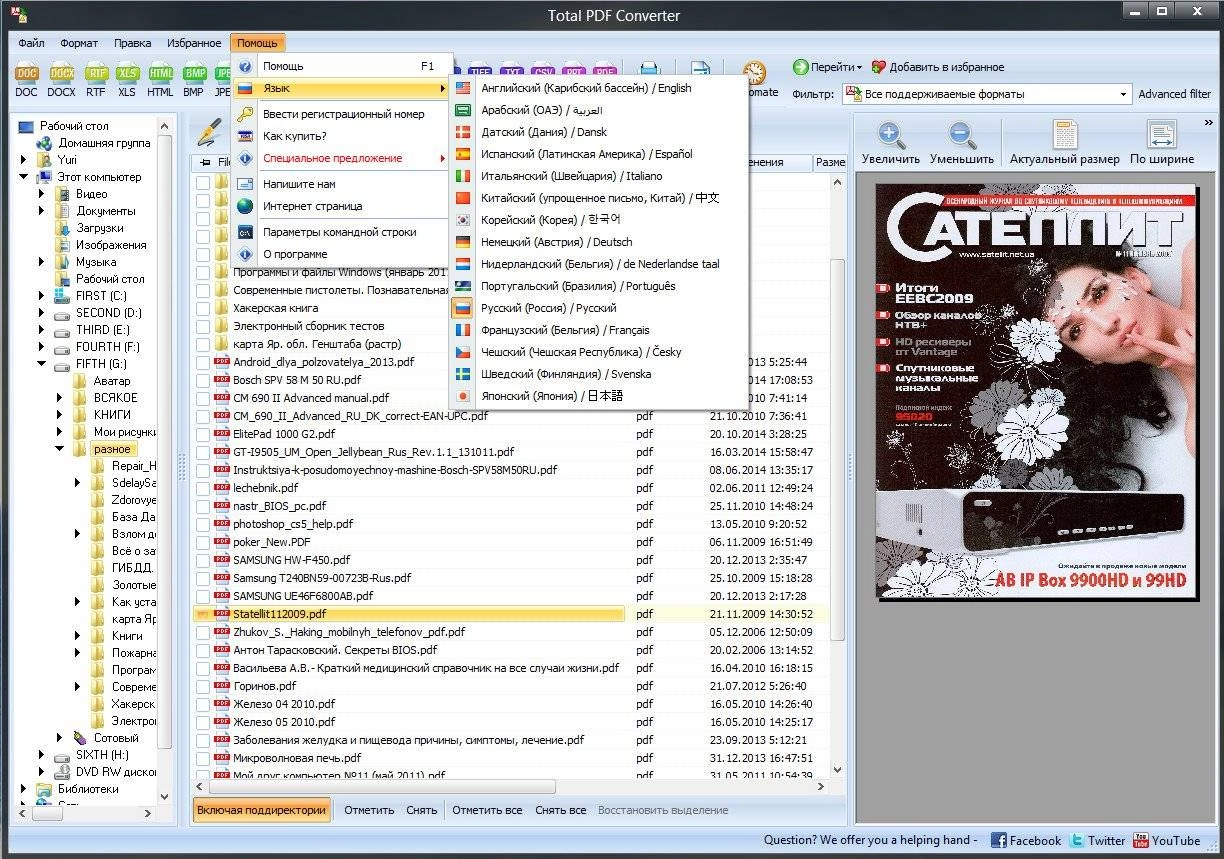Screen dimensions: 1224x859
Task: Convert to DOC format icon
Action: 27,73
